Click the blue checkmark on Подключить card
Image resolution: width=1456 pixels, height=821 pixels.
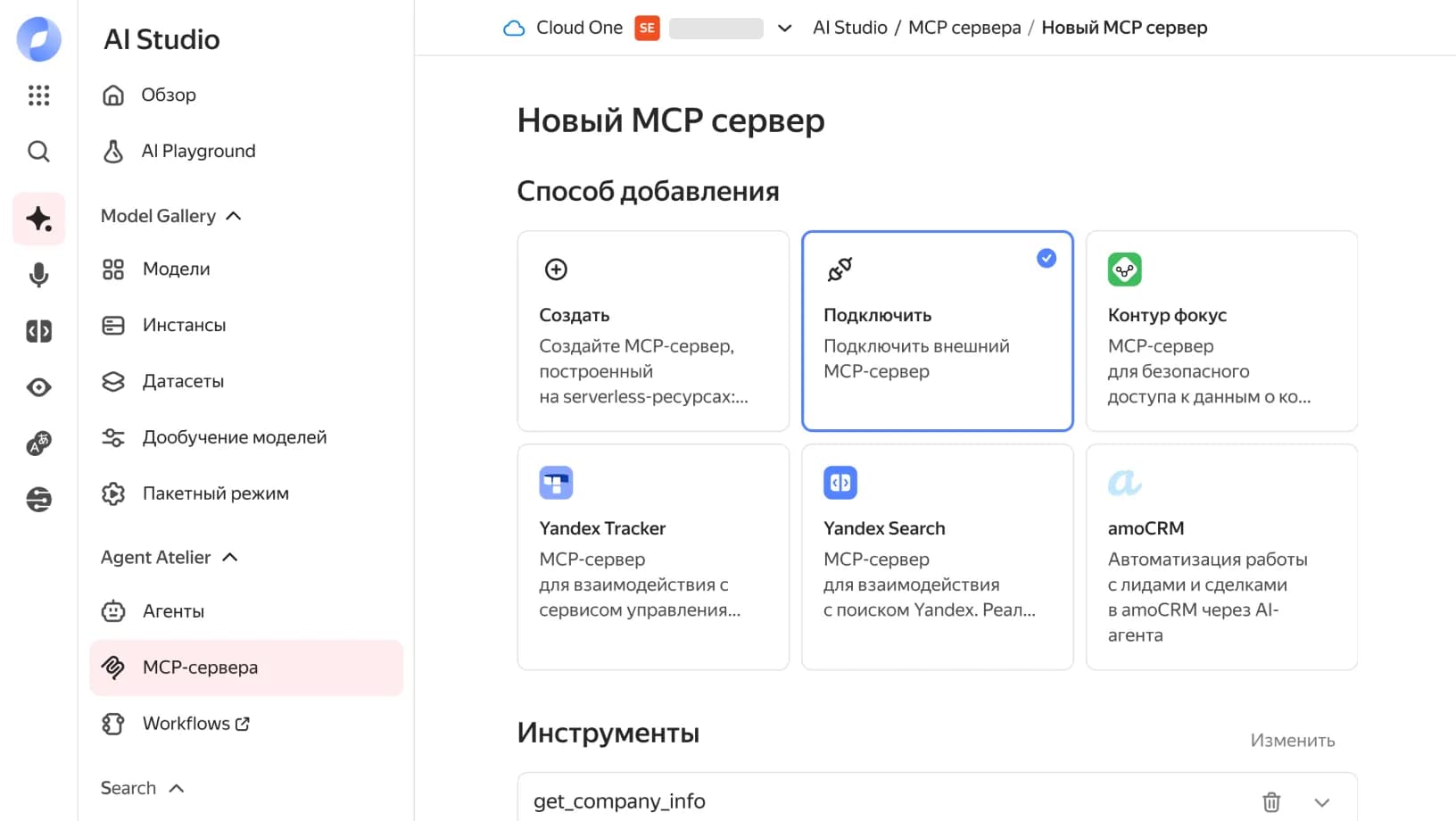tap(1046, 258)
